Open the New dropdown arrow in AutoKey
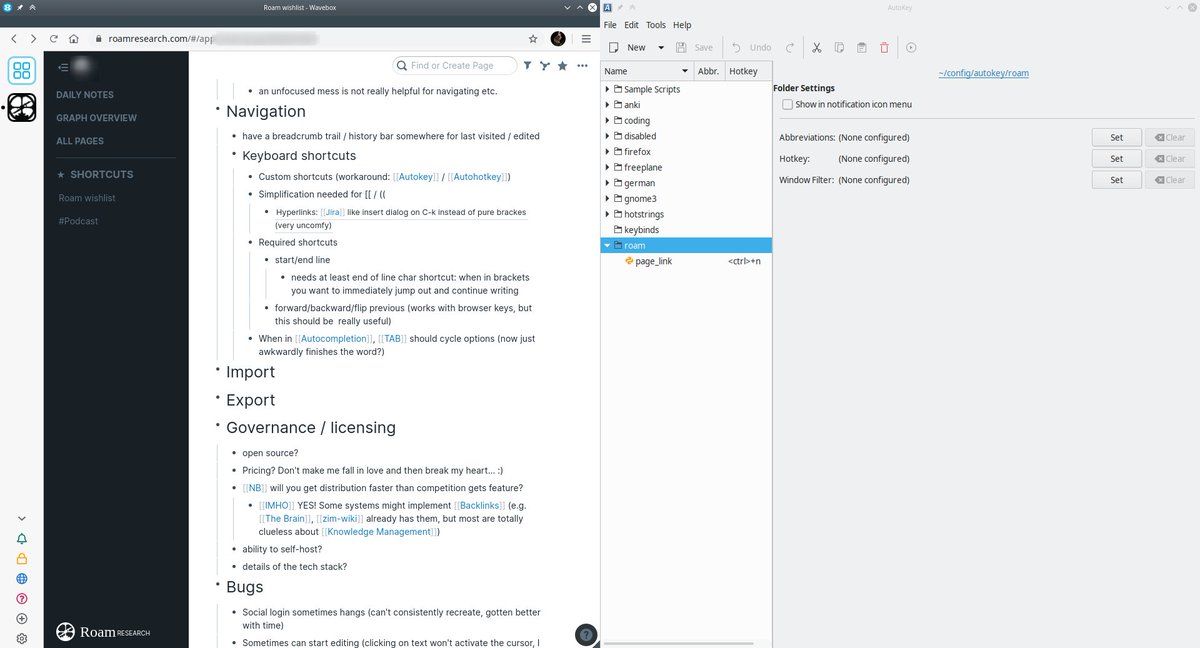1200x648 pixels. (661, 47)
